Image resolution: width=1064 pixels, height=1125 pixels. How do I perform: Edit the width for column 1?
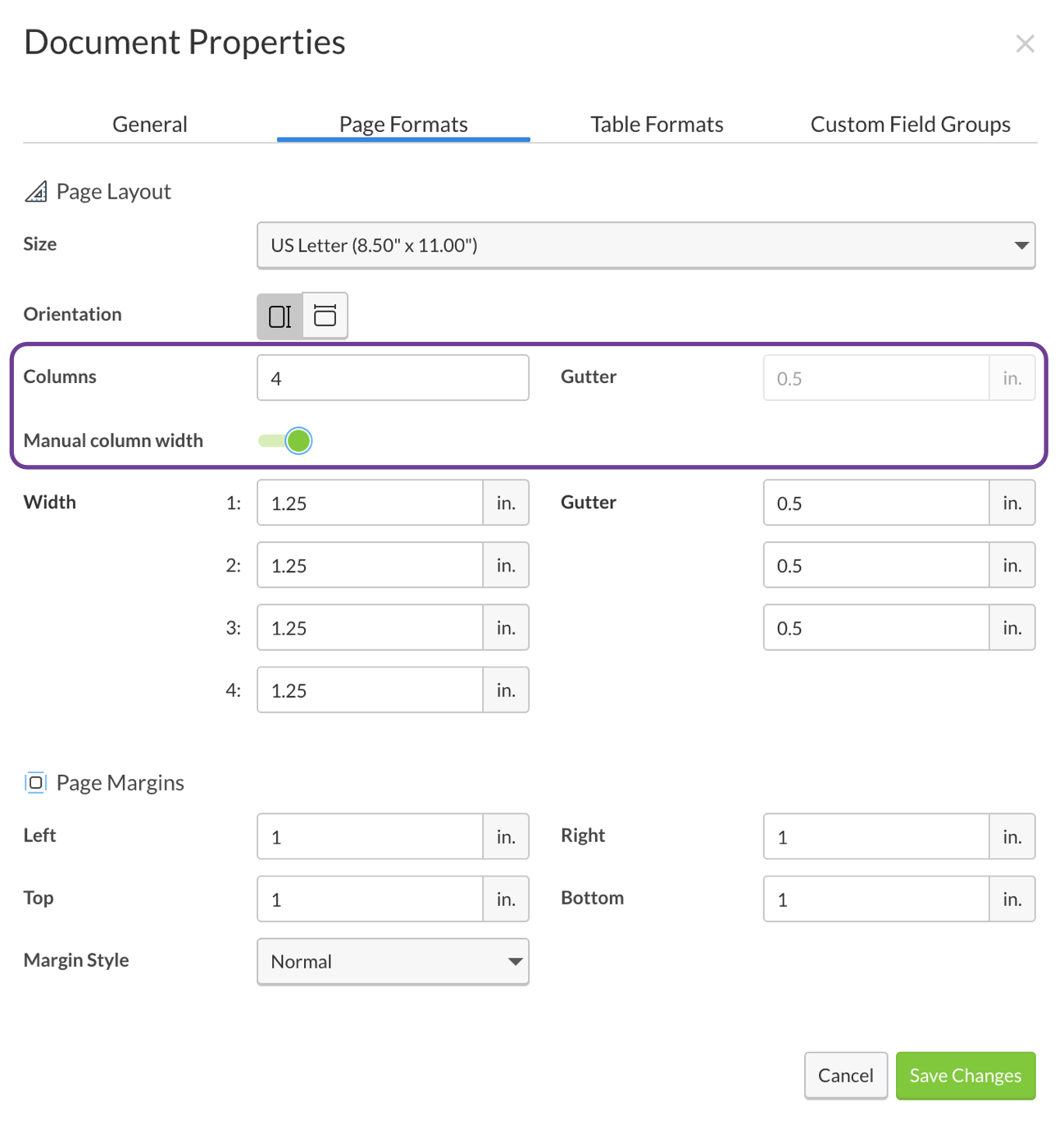[369, 503]
